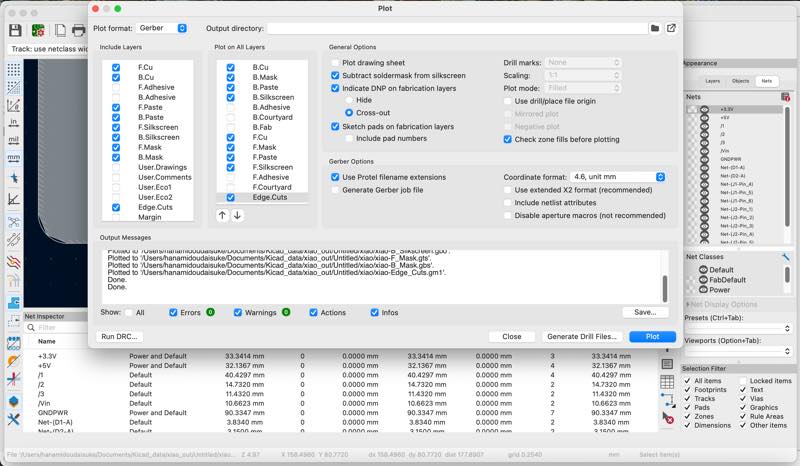The height and width of the screenshot is (466, 800).
Task: Click the Plot button
Action: [653, 336]
